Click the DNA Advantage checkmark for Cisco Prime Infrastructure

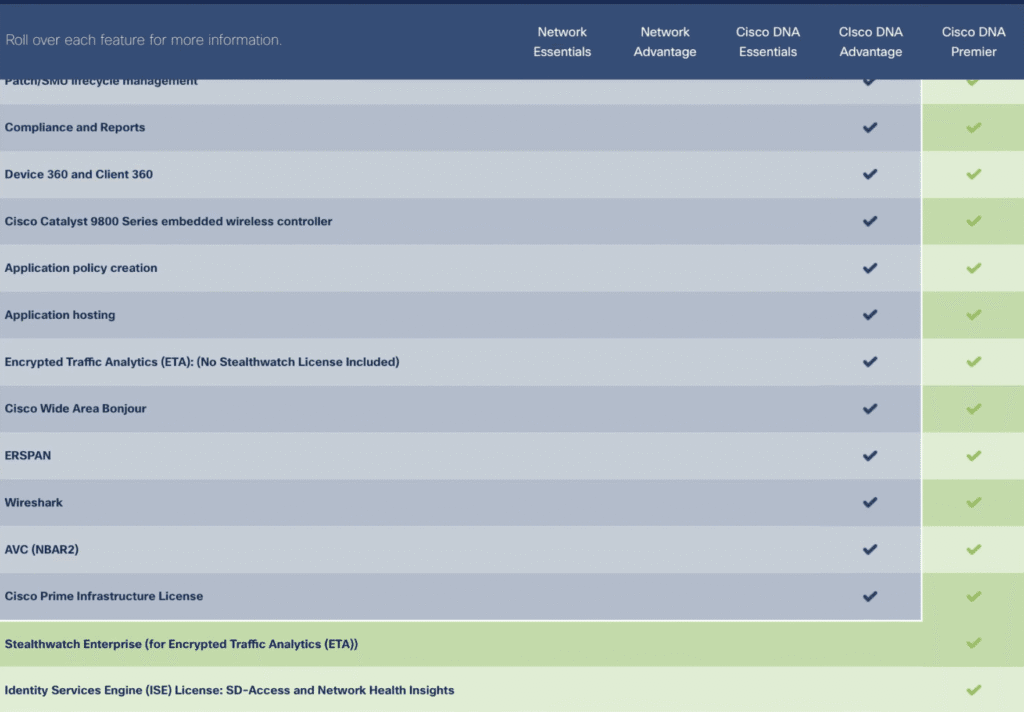[x=870, y=597]
